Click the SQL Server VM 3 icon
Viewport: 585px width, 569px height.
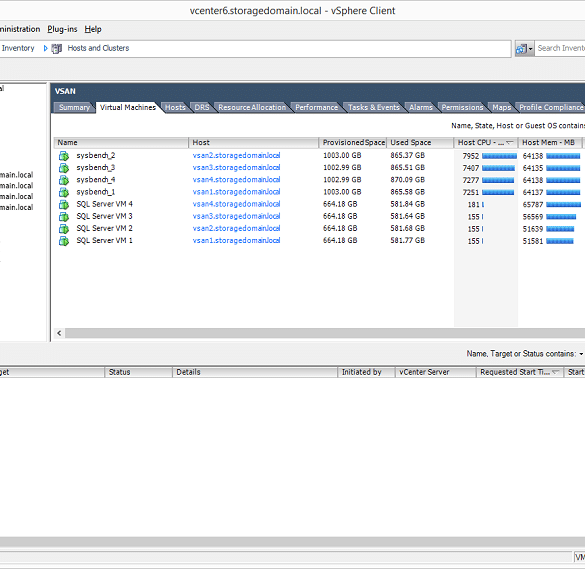coord(64,216)
